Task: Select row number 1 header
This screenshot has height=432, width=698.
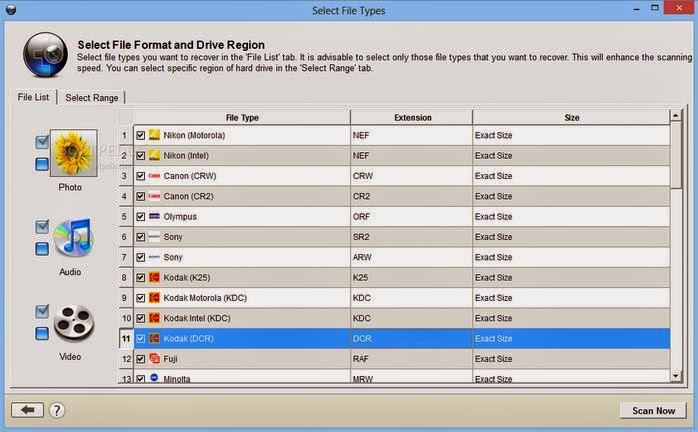Action: [x=126, y=135]
